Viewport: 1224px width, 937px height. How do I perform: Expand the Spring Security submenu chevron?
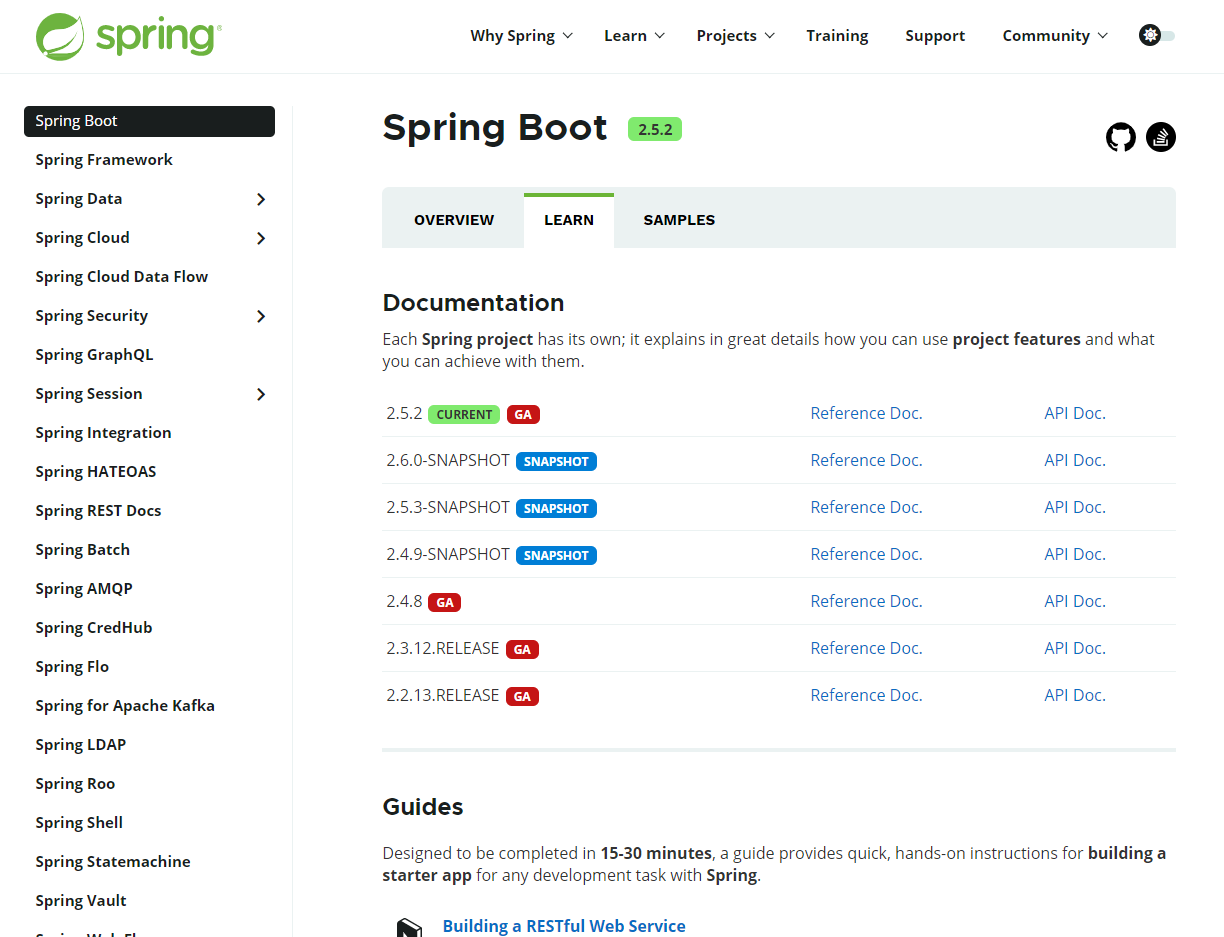[261, 316]
